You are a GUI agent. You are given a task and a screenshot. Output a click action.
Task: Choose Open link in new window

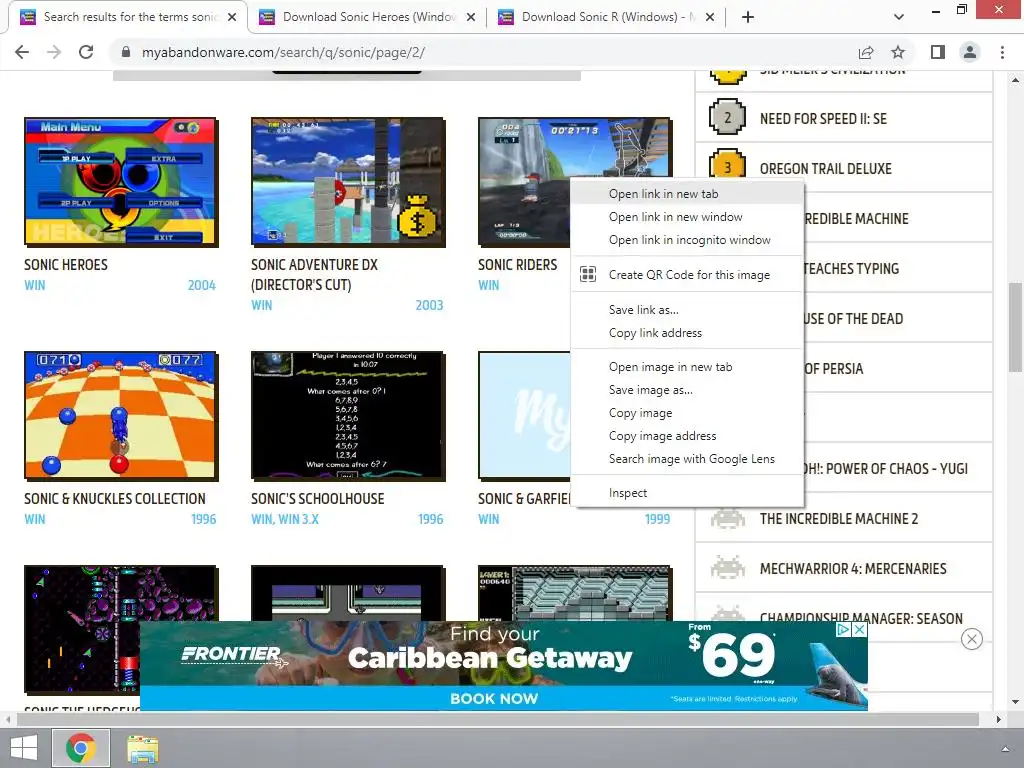[687, 217]
